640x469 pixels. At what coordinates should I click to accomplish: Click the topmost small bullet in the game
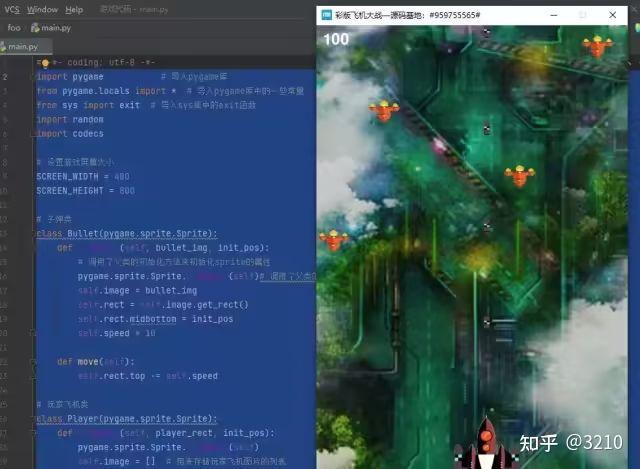(486, 31)
